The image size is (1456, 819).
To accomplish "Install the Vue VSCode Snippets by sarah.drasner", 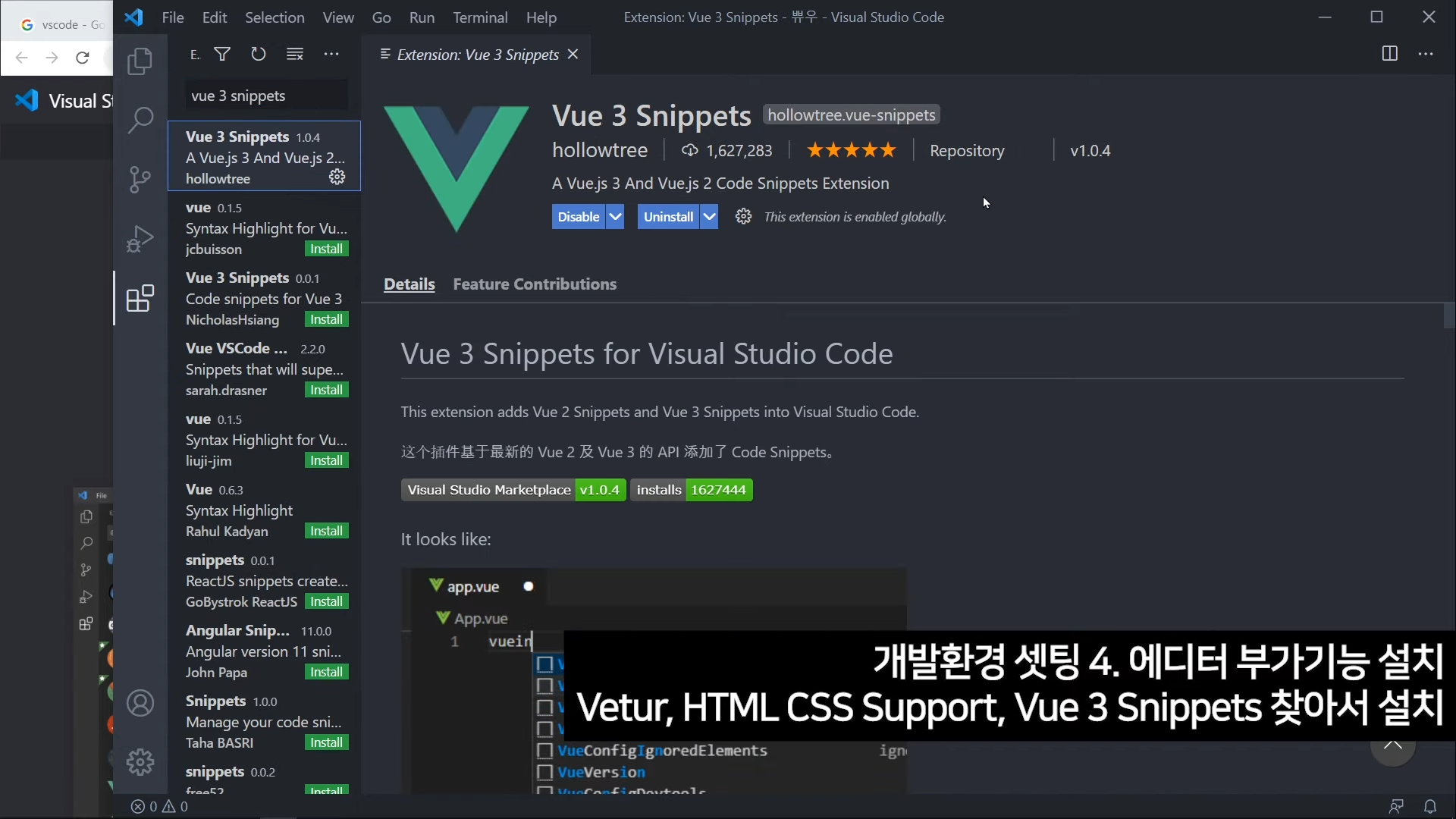I will [326, 390].
